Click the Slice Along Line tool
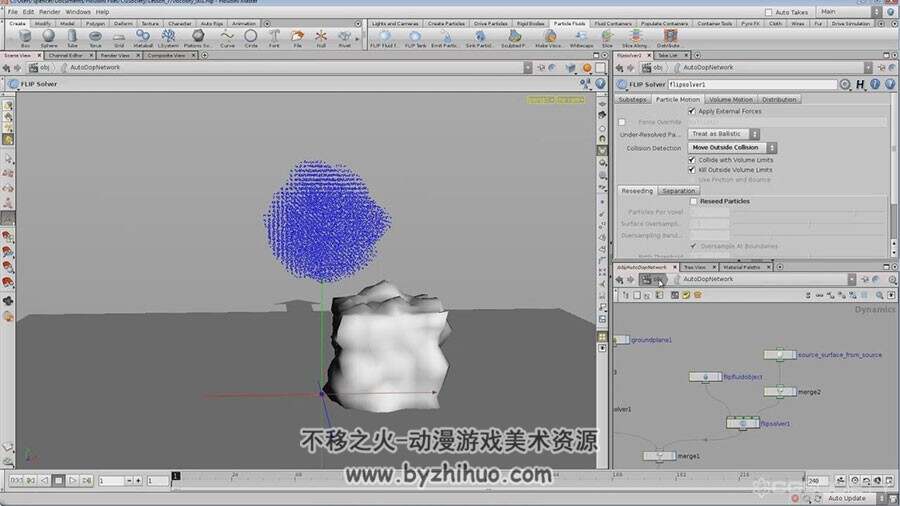The image size is (900, 506). (x=634, y=38)
